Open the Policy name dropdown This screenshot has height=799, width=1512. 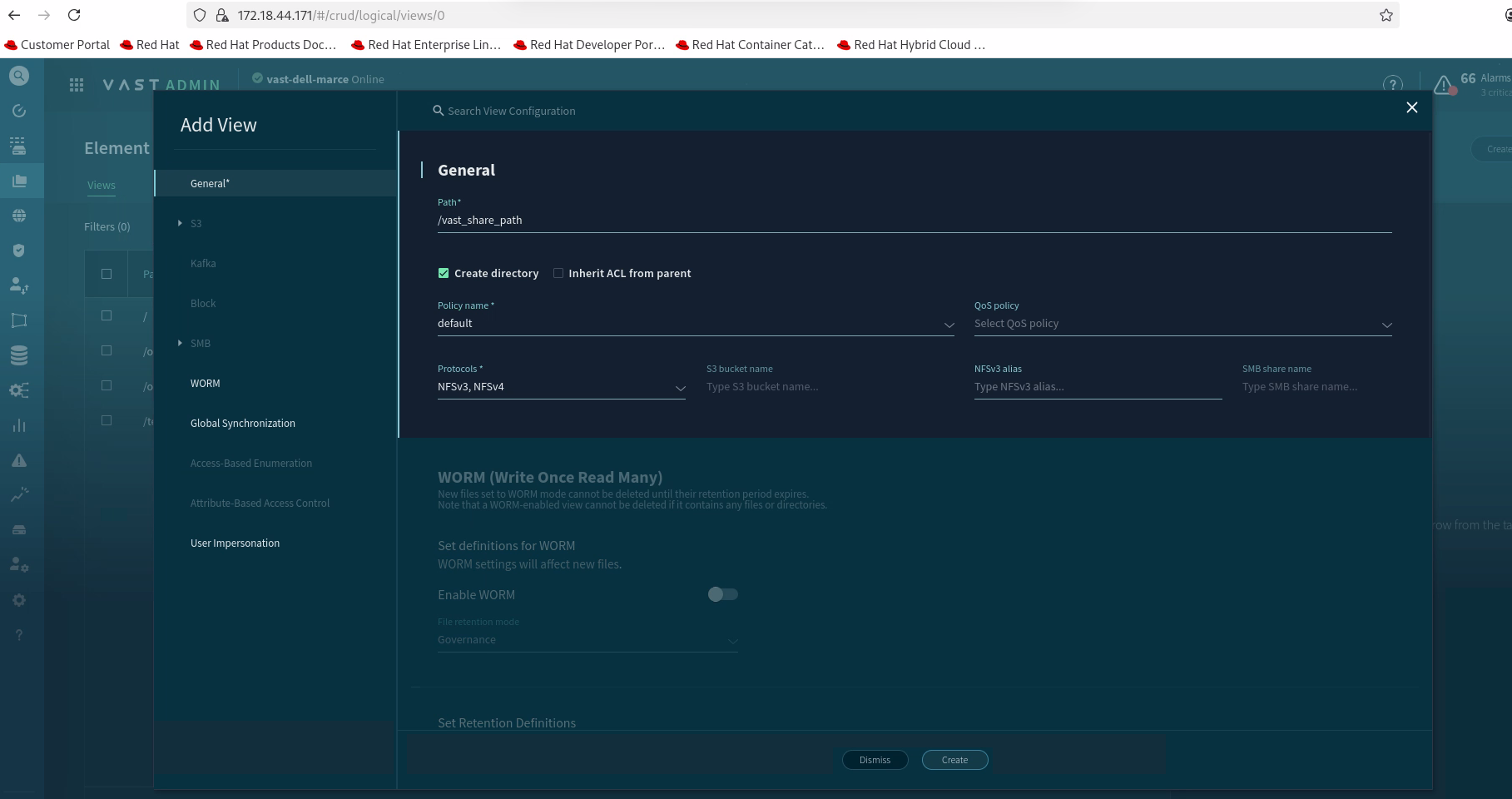pos(696,324)
